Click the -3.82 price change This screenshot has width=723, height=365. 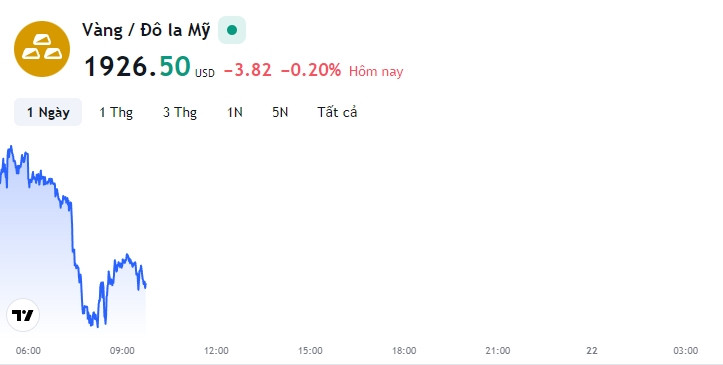(248, 70)
